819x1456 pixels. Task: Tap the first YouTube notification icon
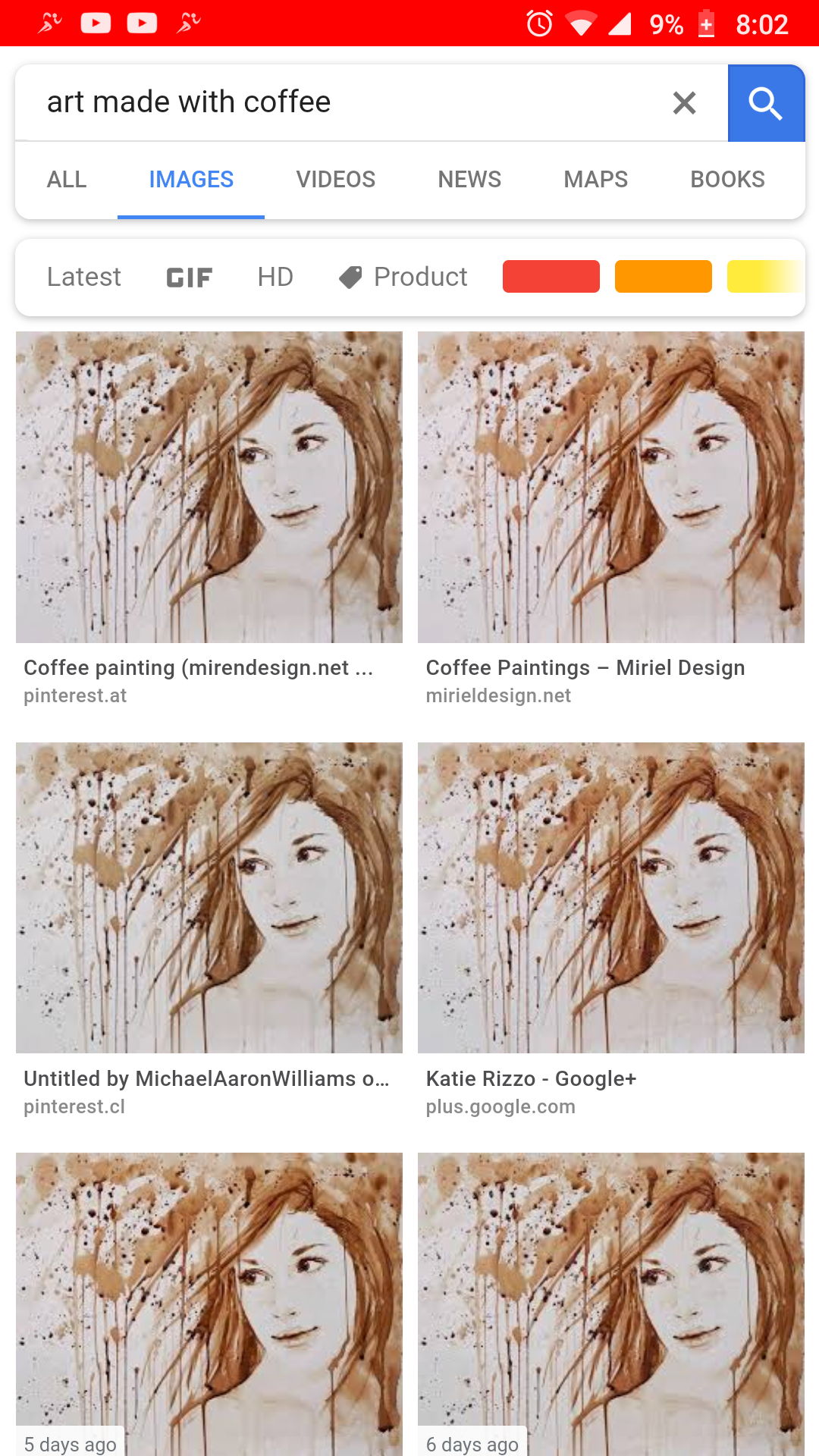[96, 24]
